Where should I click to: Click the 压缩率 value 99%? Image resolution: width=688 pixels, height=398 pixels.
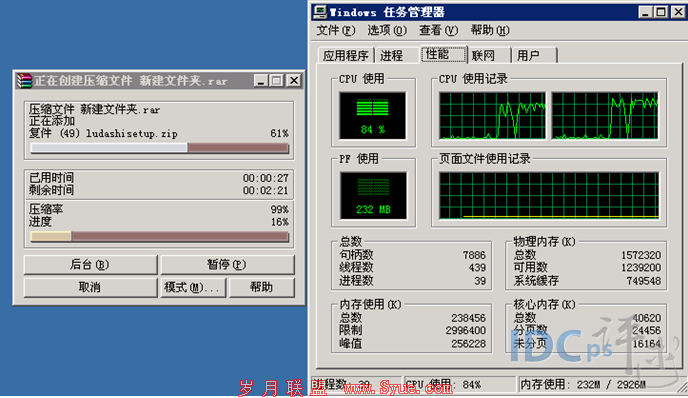280,209
